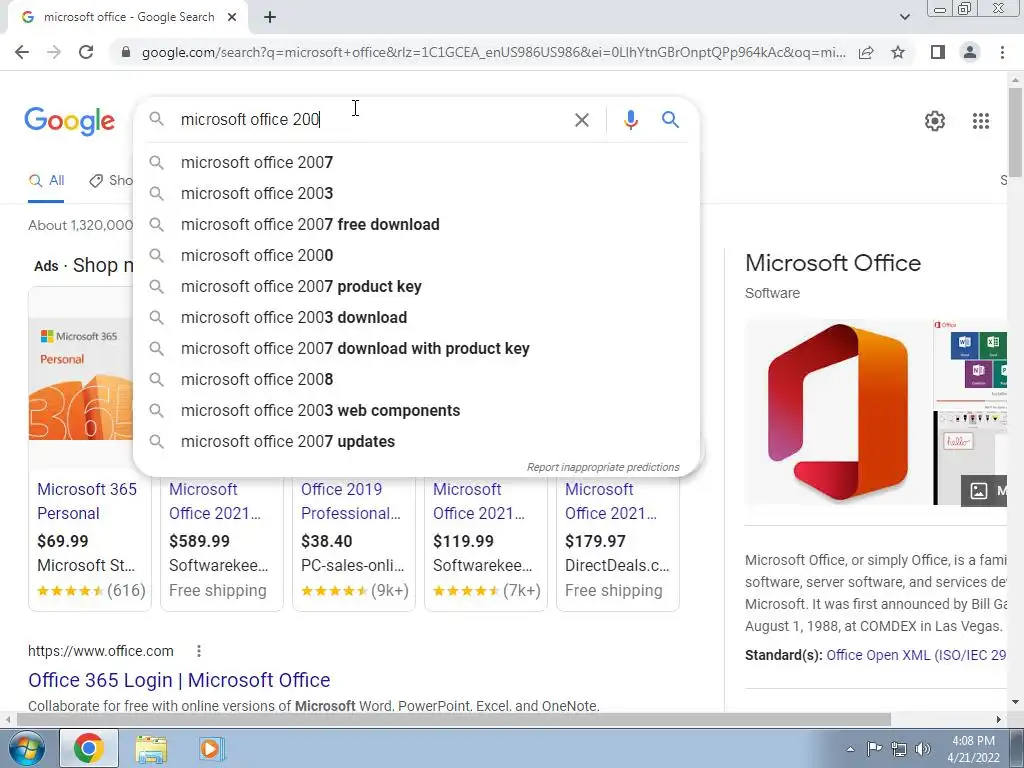Viewport: 1024px width, 768px height.
Task: Choose suggestion microsoft office 2008
Action: (x=417, y=379)
